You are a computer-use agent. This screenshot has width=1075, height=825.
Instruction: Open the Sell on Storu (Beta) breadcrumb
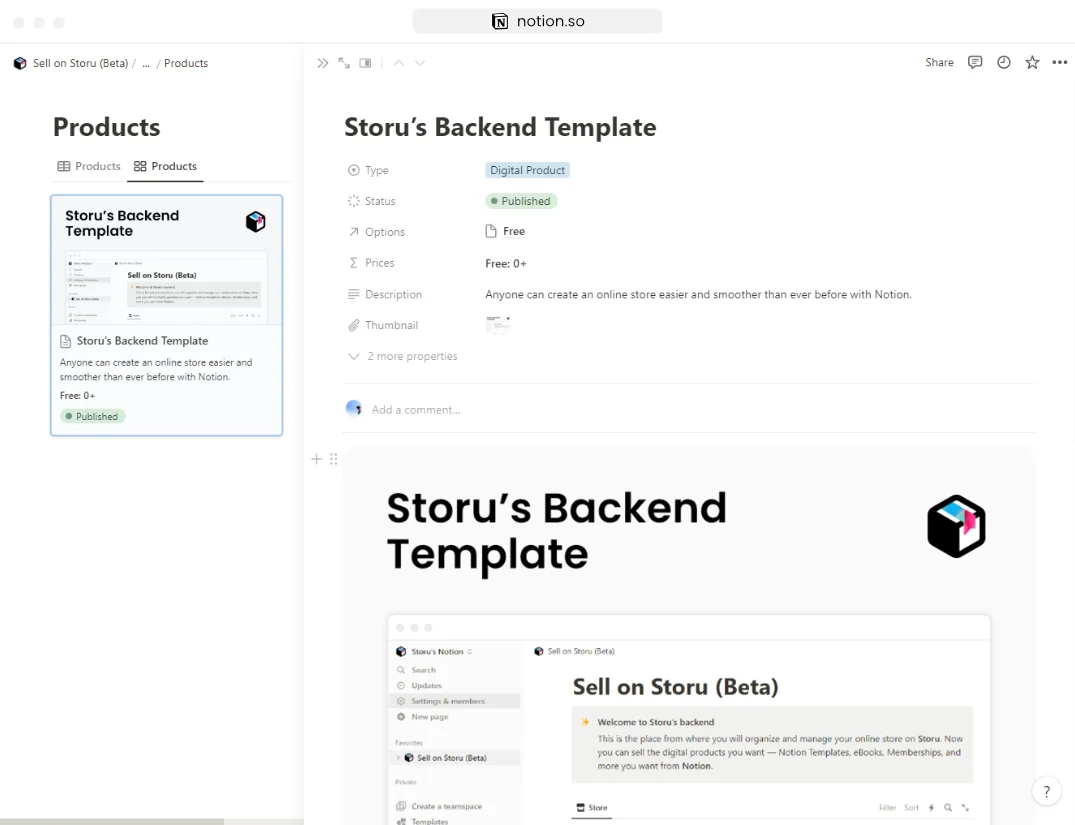tap(79, 63)
